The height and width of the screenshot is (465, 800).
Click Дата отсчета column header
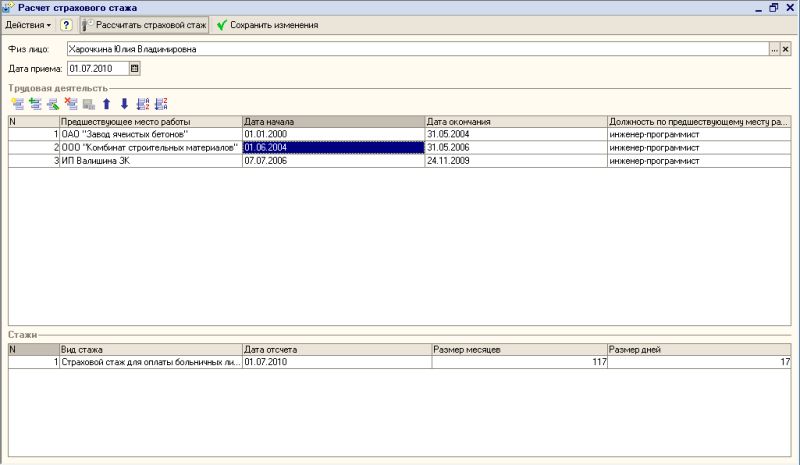pos(337,350)
